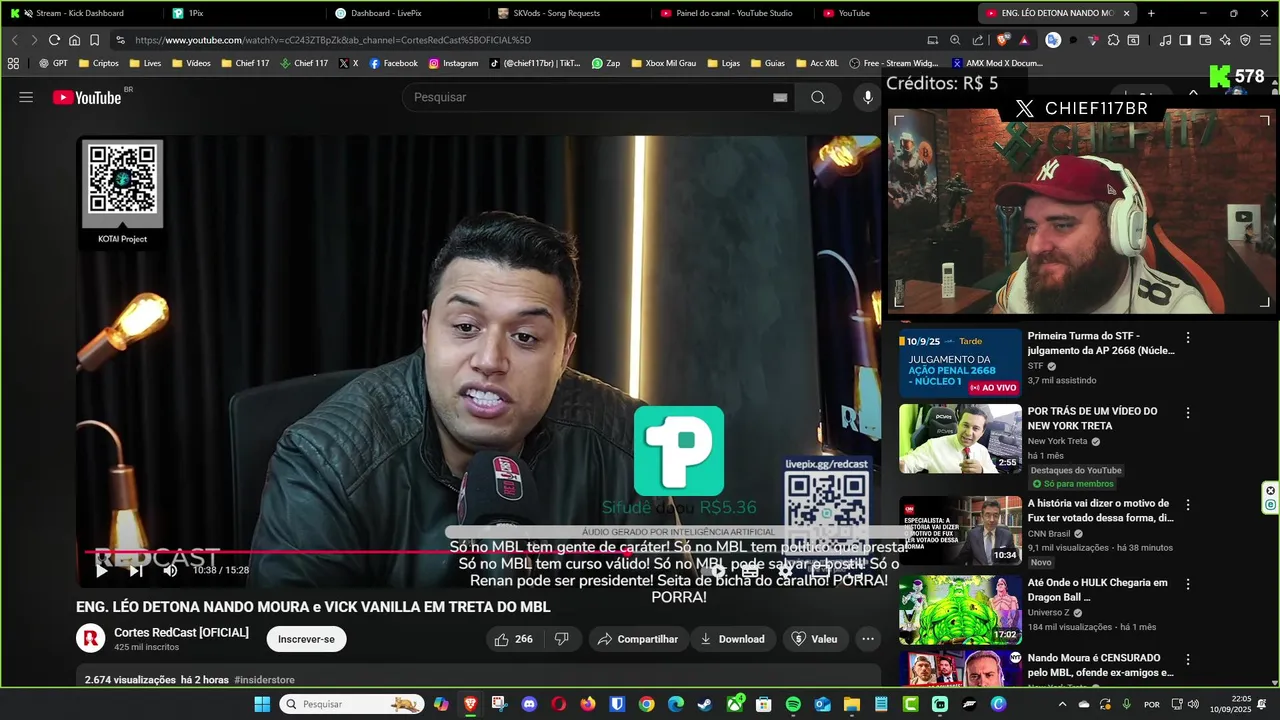The height and width of the screenshot is (720, 1280).
Task: Switch to the 1Pix tab
Action: pos(240,13)
